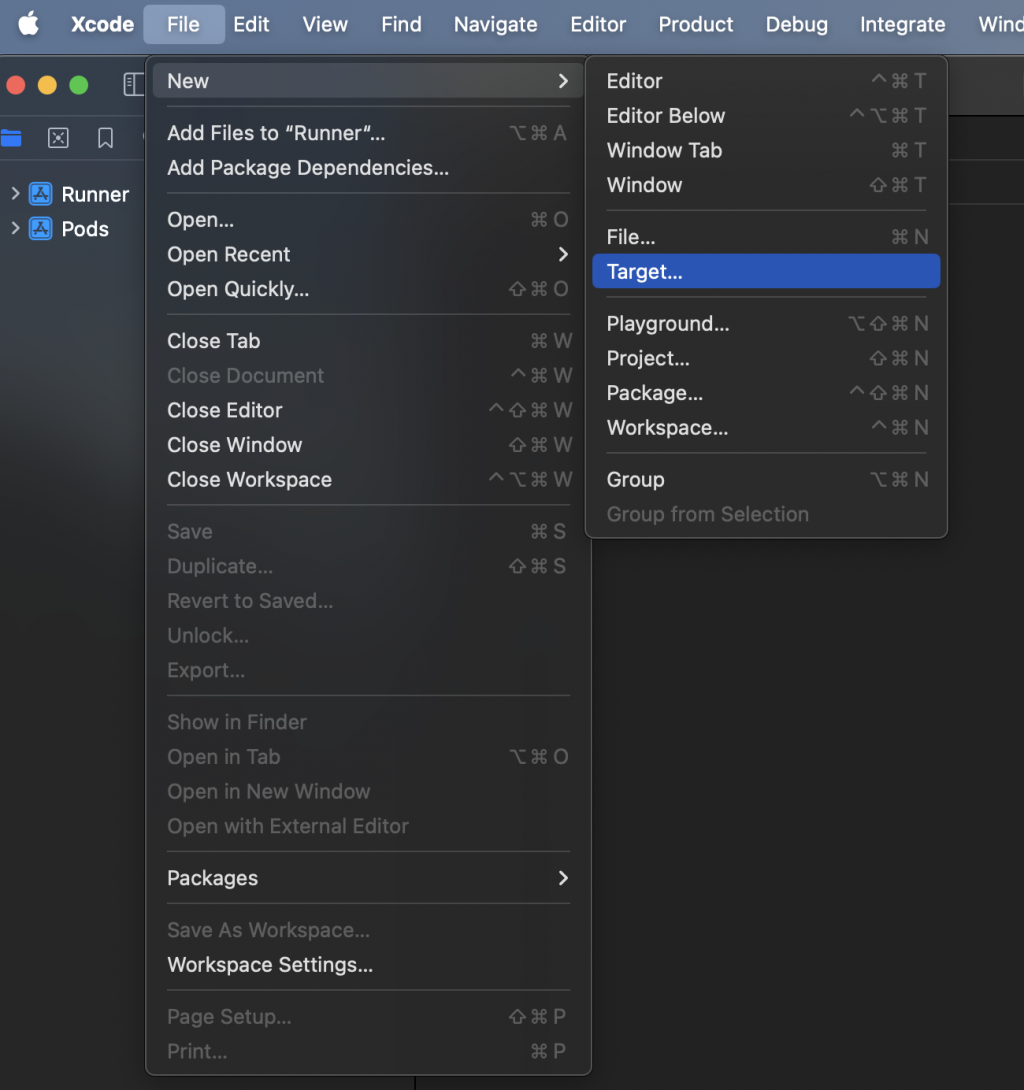Open the Source Control navigator icon

(x=58, y=138)
